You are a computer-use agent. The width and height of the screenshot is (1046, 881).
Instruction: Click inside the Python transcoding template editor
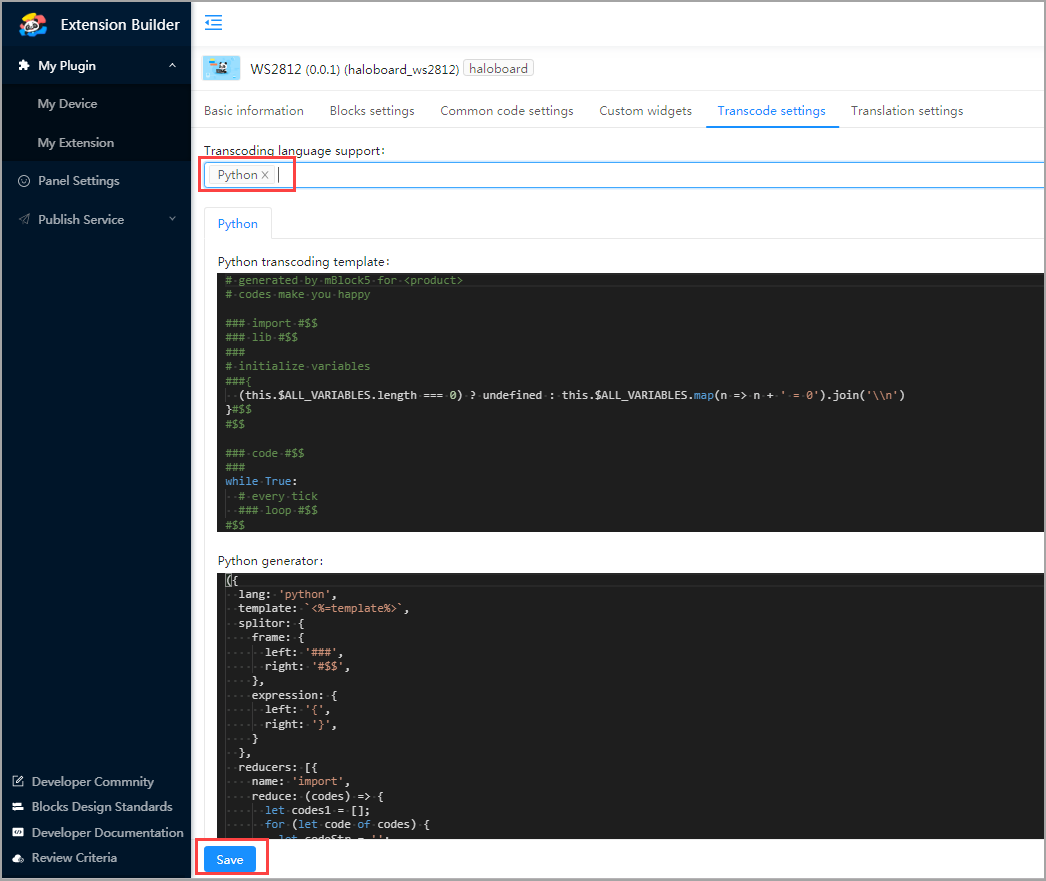pyautogui.click(x=630, y=402)
